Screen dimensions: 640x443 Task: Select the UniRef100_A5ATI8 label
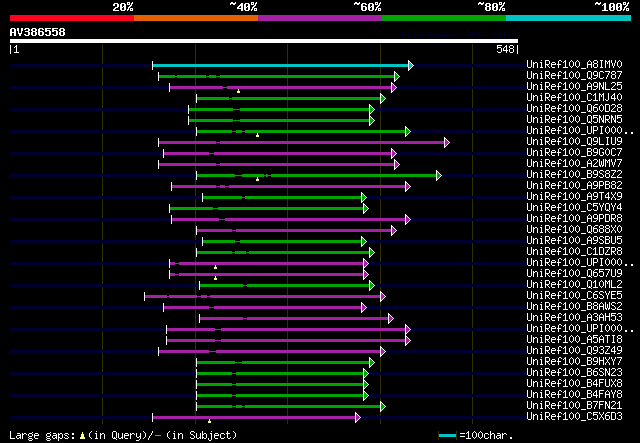(x=574, y=340)
